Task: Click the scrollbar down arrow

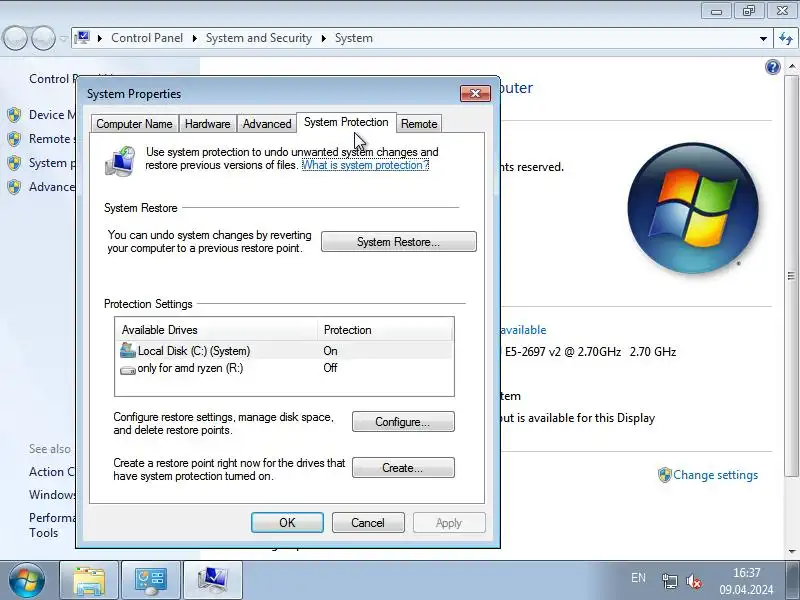Action: [791, 552]
